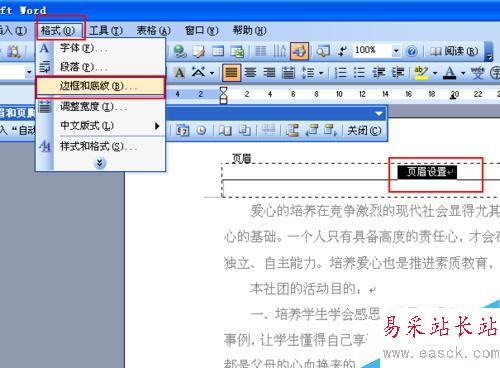Toggle Distributed alignment
The width and height of the screenshot is (500, 368).
coord(288,72)
